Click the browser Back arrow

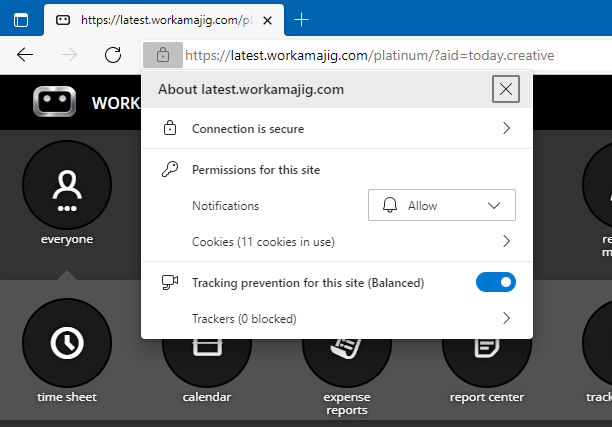pos(25,55)
